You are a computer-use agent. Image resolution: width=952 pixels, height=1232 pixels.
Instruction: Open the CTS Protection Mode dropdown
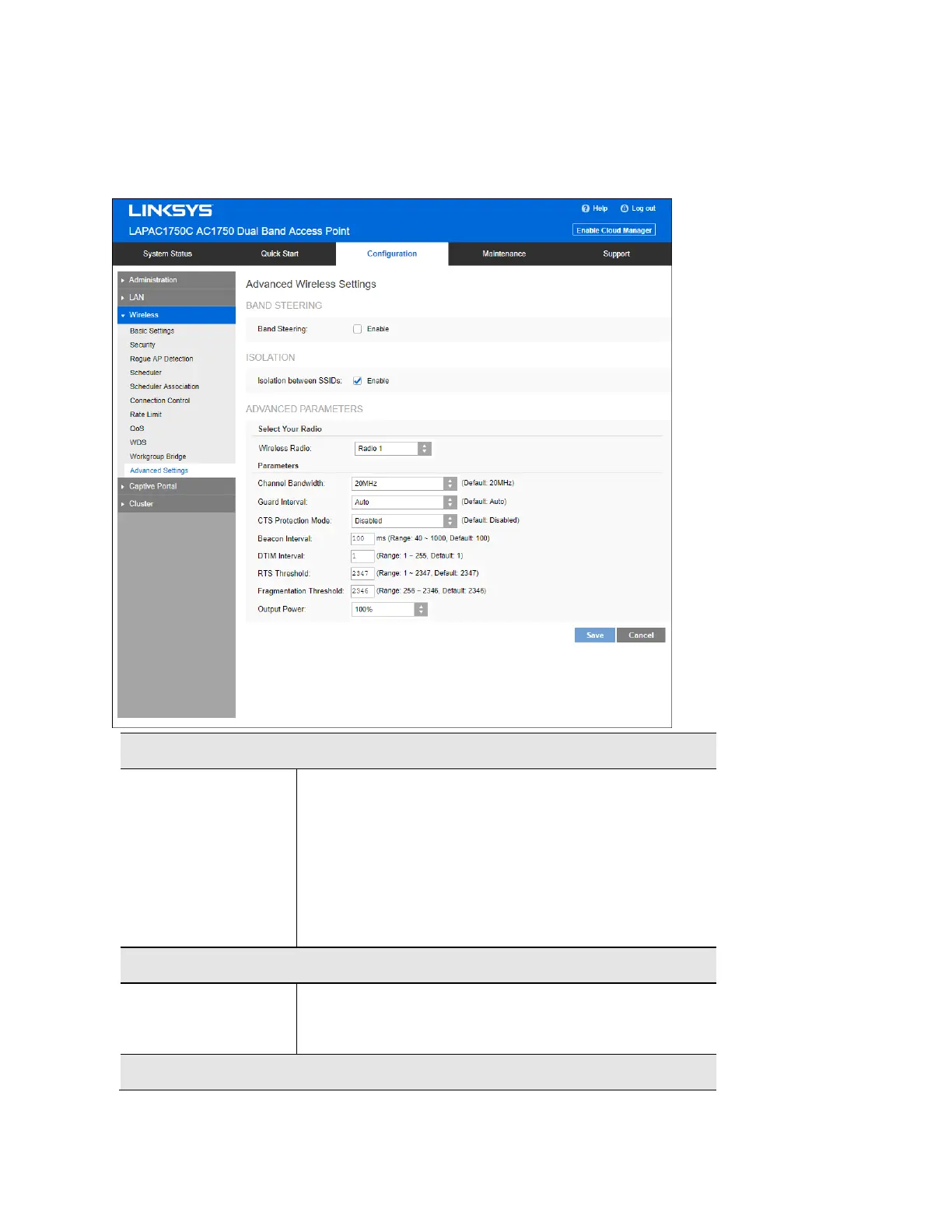click(404, 521)
